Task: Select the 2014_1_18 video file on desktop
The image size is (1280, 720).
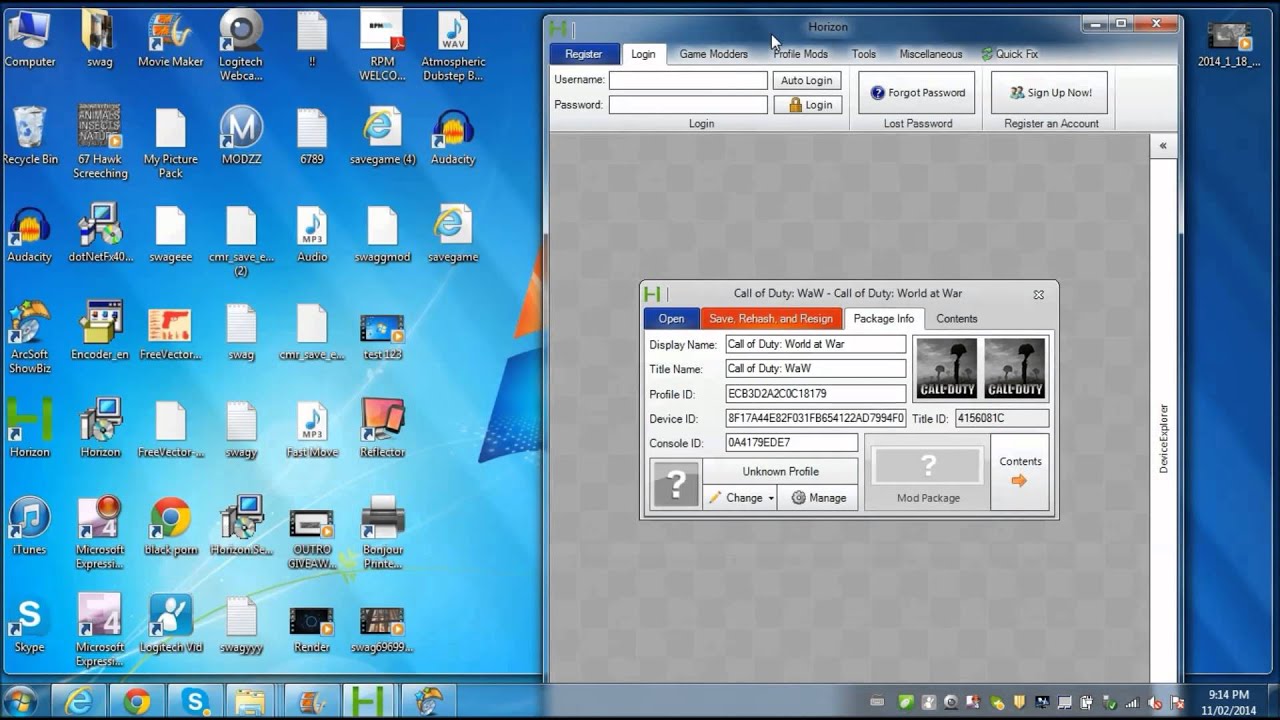Action: tap(1229, 42)
